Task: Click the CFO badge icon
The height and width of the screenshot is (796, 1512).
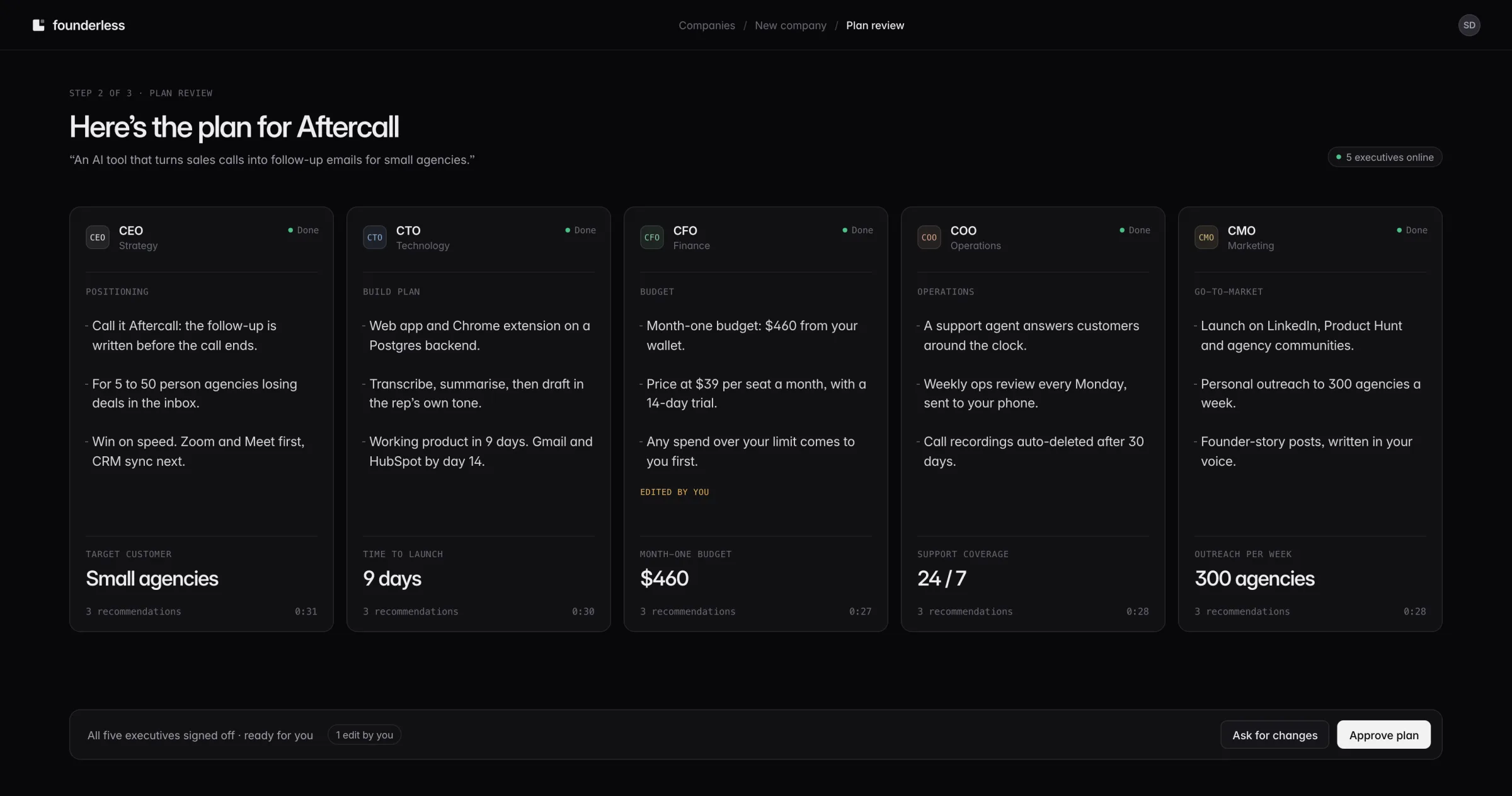Action: tap(652, 238)
